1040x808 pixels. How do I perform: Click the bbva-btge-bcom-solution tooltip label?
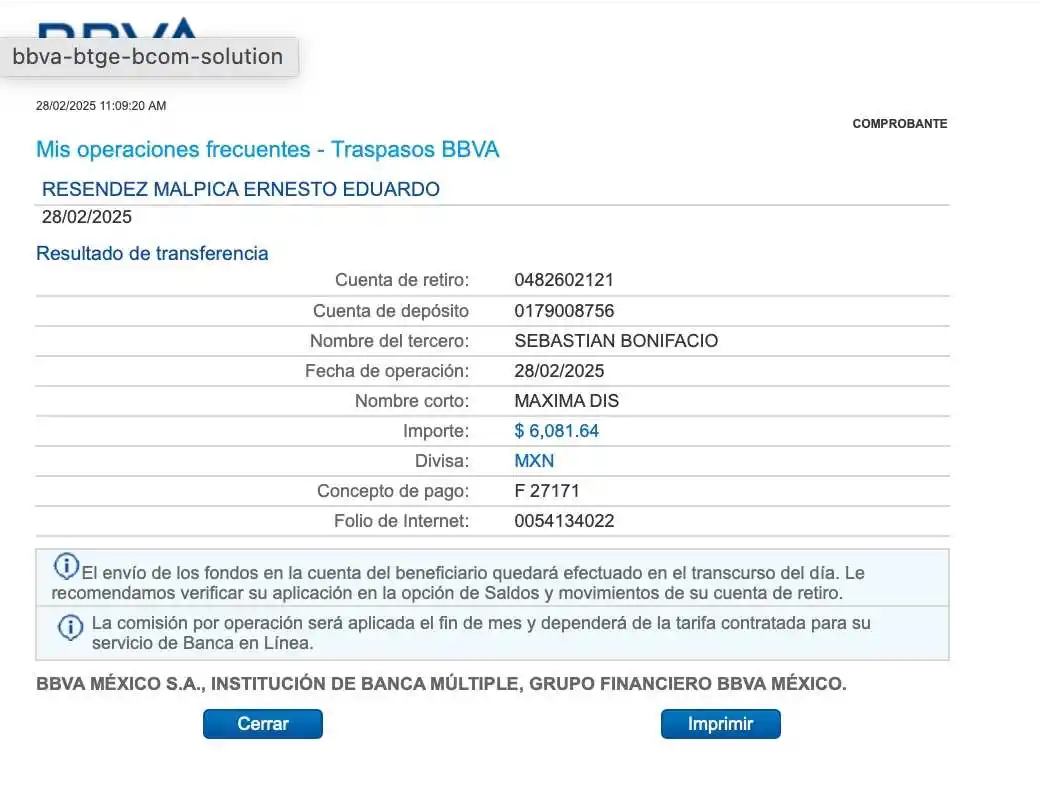point(148,57)
